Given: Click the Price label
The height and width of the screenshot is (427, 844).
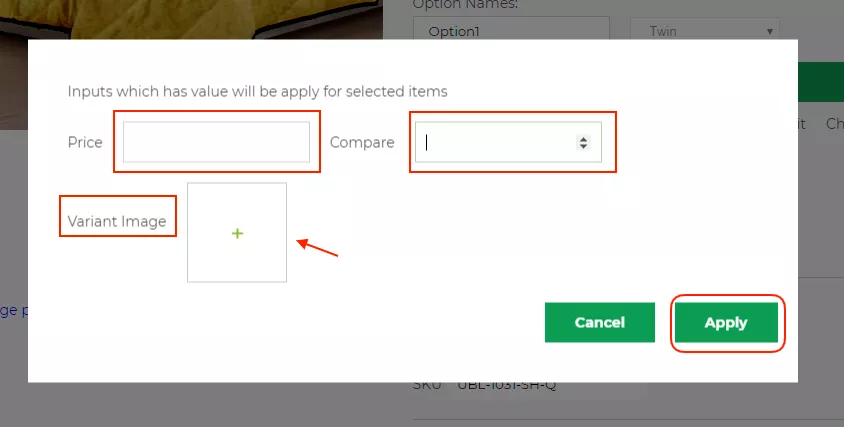Looking at the screenshot, I should coord(85,142).
